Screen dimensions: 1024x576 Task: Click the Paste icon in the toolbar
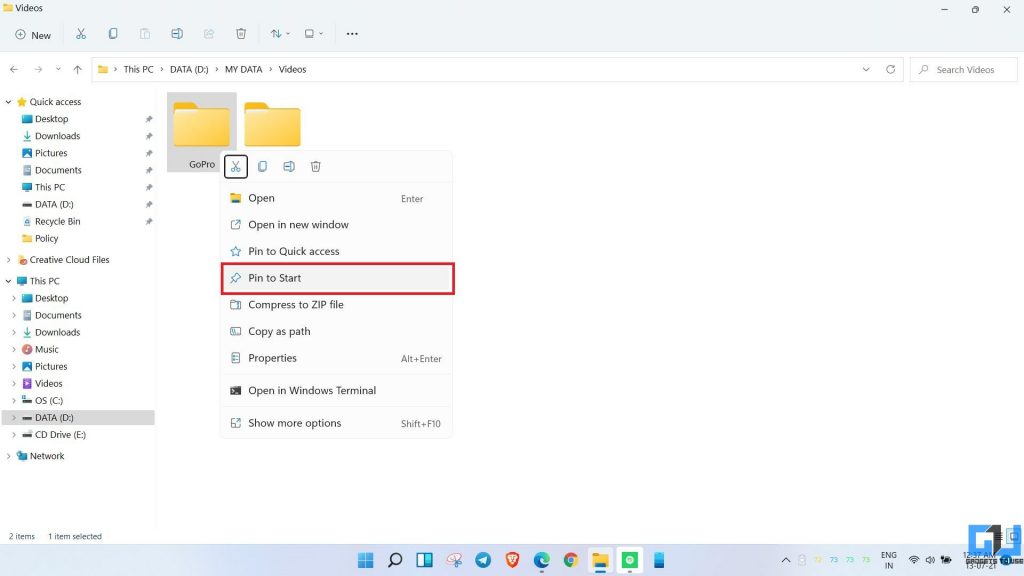click(x=145, y=33)
